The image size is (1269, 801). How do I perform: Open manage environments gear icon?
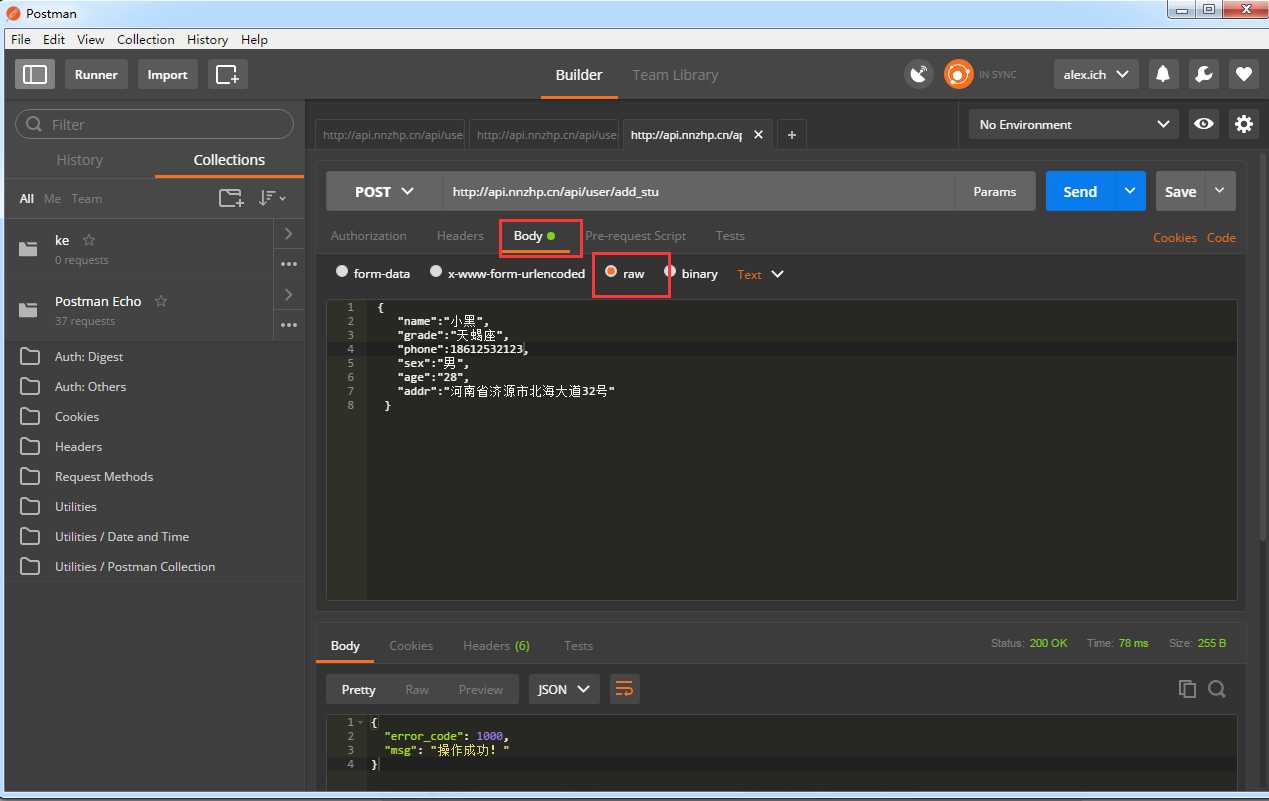tap(1244, 124)
